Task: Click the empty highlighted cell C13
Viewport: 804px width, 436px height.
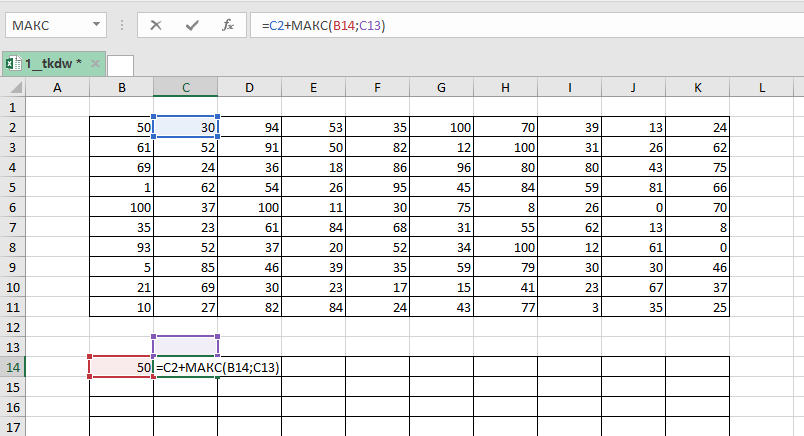Action: (x=185, y=346)
